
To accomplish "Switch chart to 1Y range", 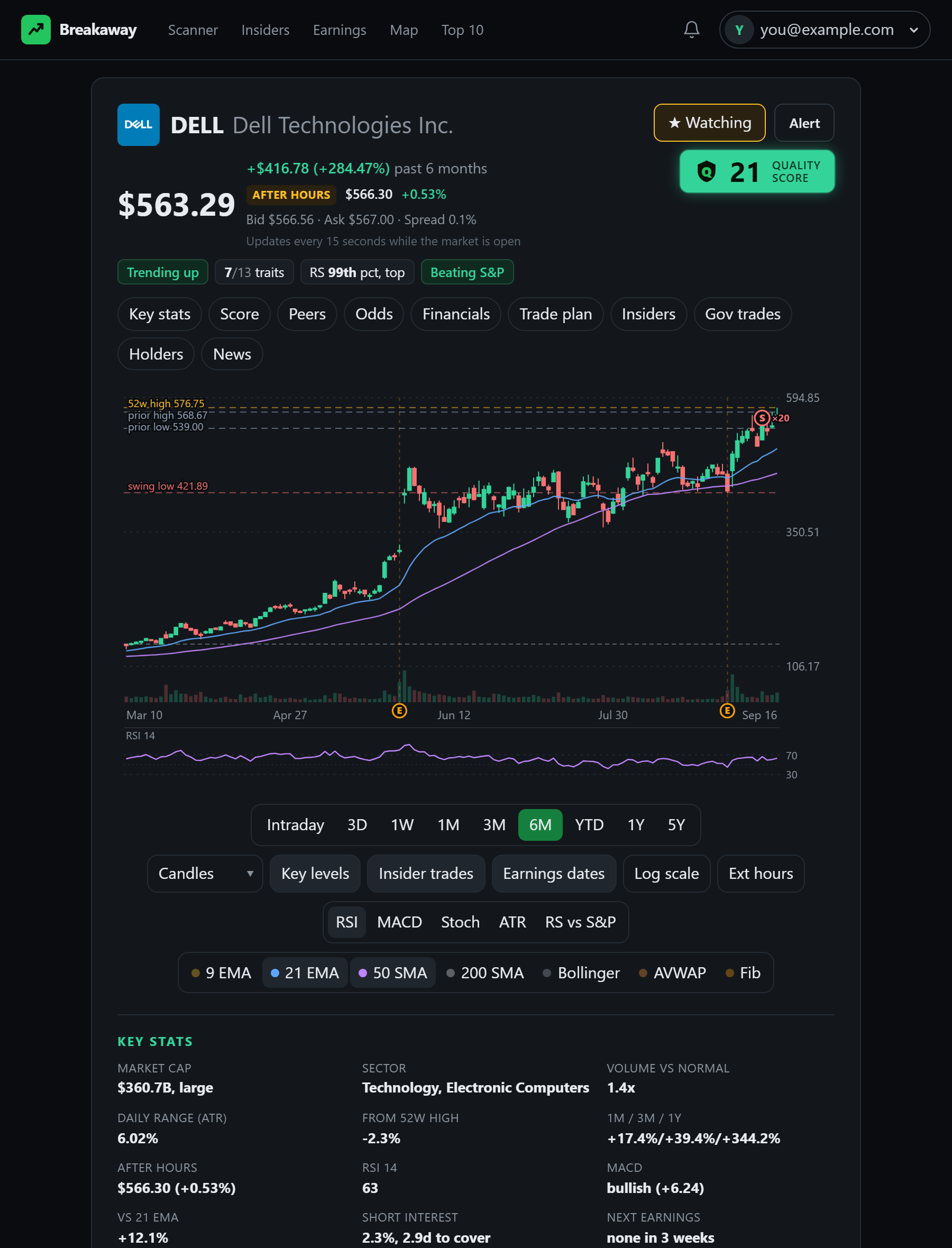I will point(636,824).
